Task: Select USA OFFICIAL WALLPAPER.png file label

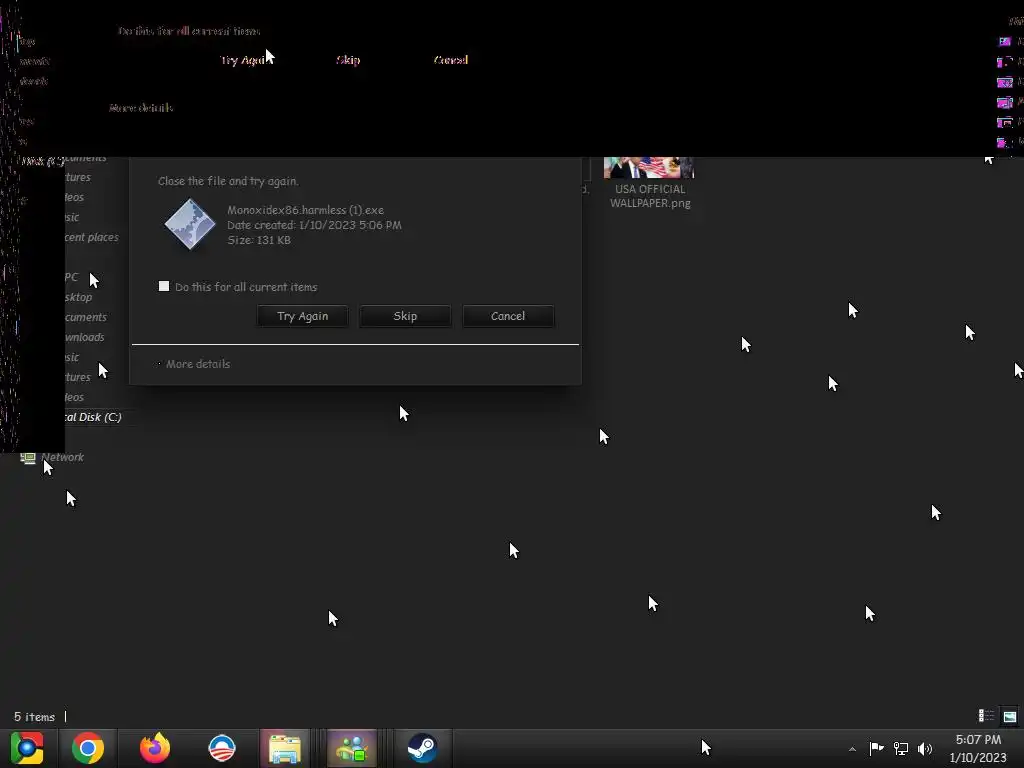Action: pyautogui.click(x=650, y=196)
